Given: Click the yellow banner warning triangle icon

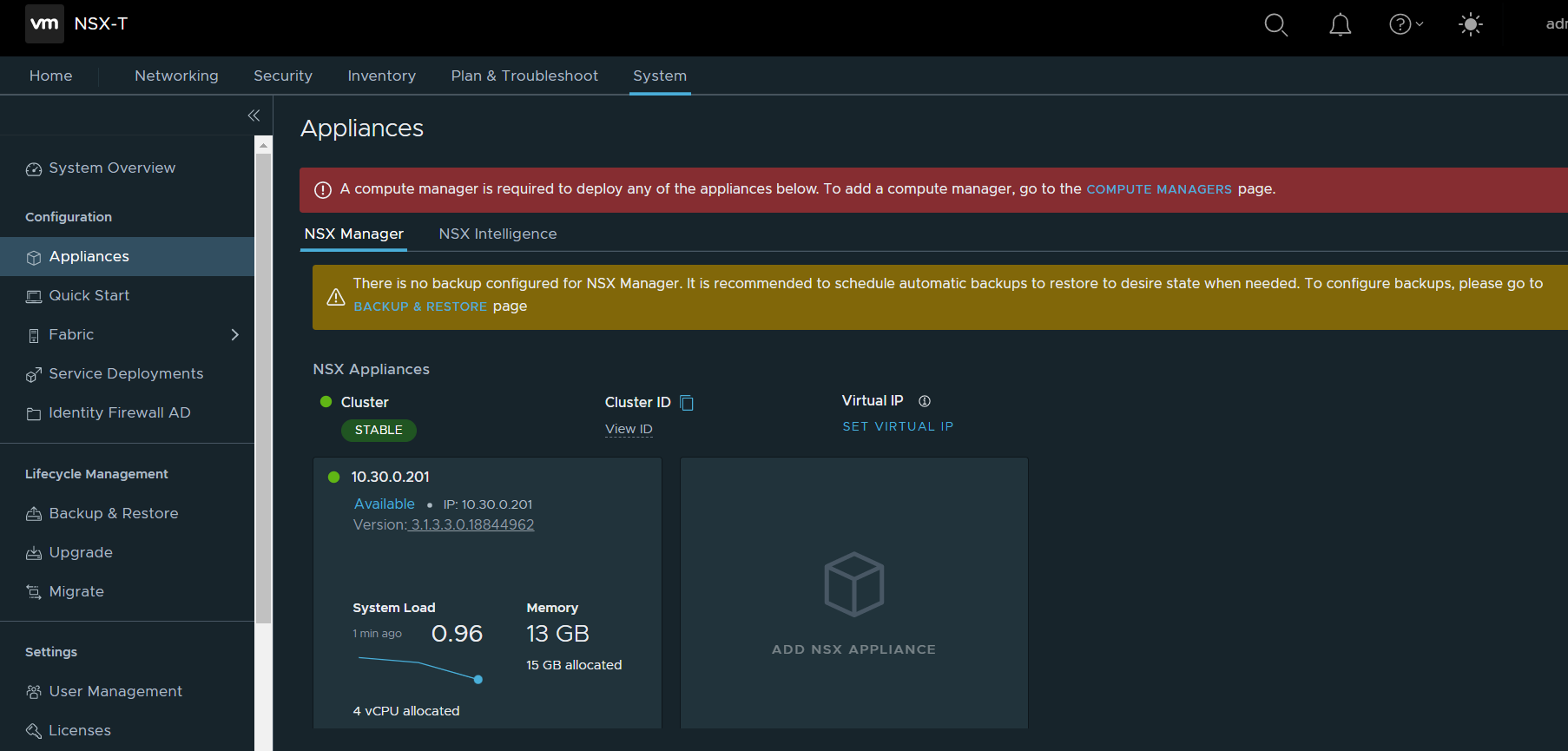Looking at the screenshot, I should tap(336, 297).
